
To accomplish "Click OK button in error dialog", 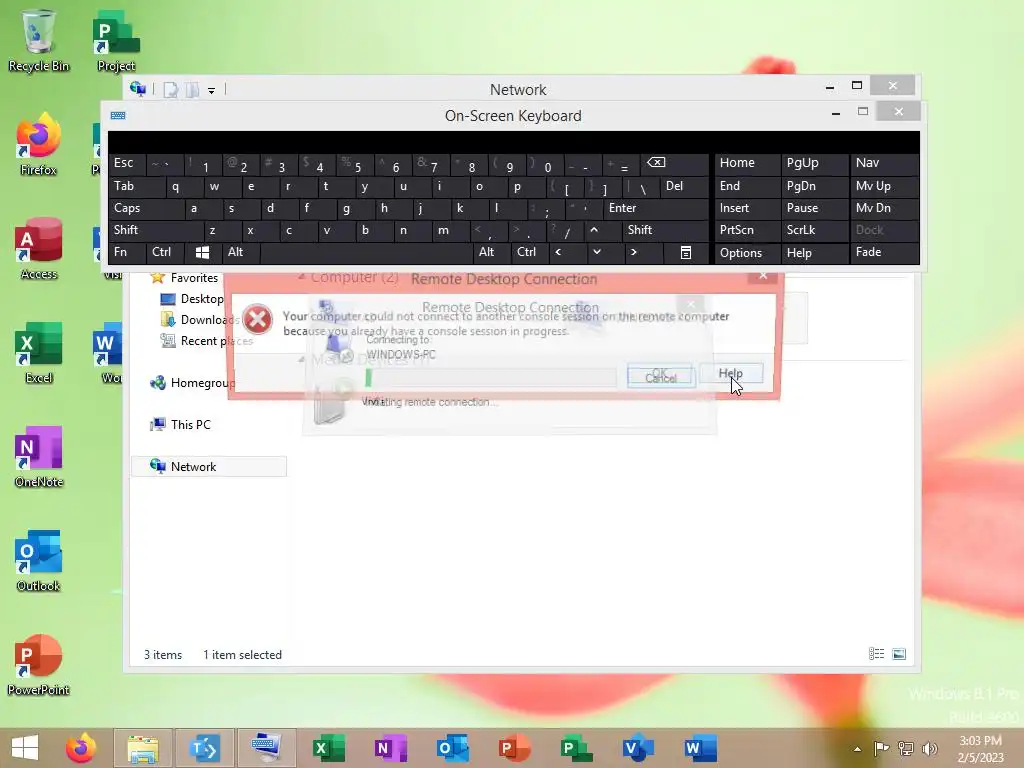I will point(660,374).
